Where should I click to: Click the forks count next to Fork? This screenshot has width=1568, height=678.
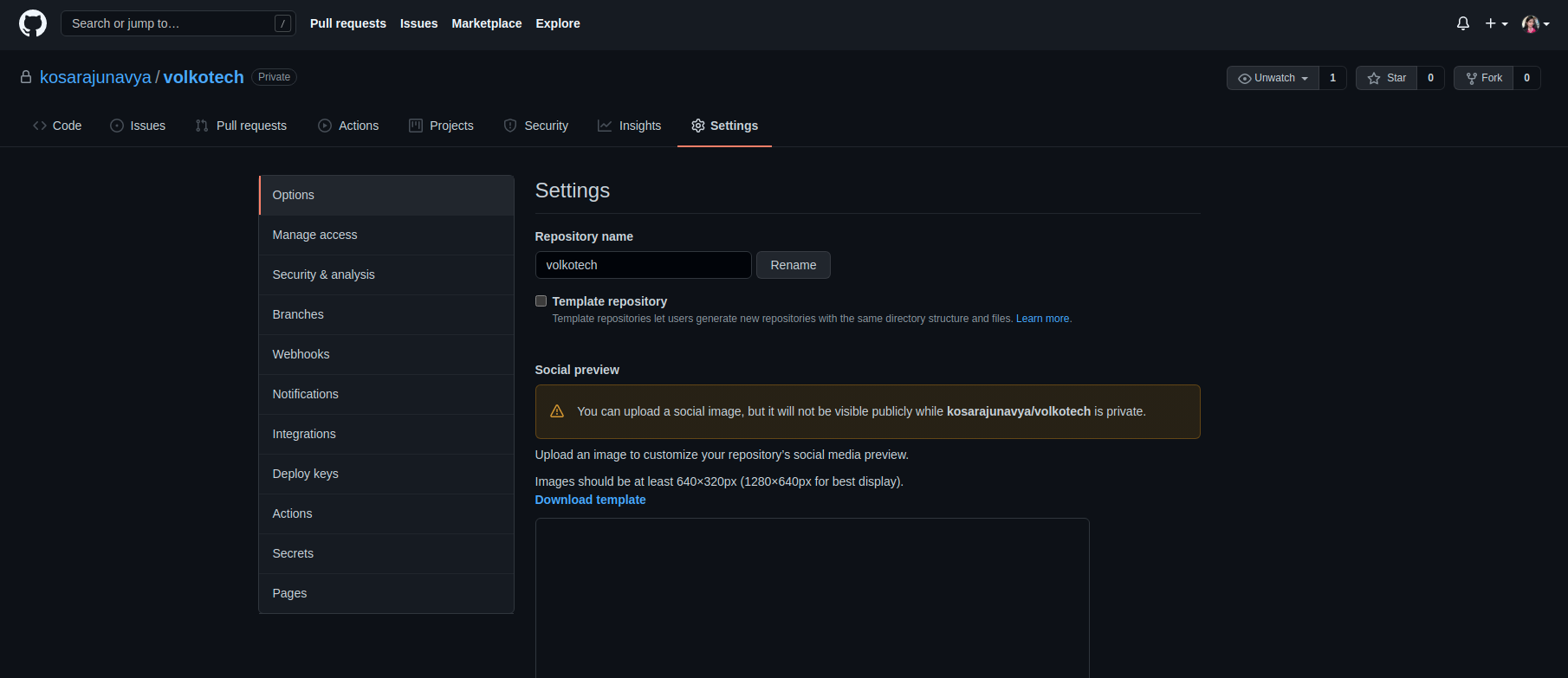pos(1526,78)
